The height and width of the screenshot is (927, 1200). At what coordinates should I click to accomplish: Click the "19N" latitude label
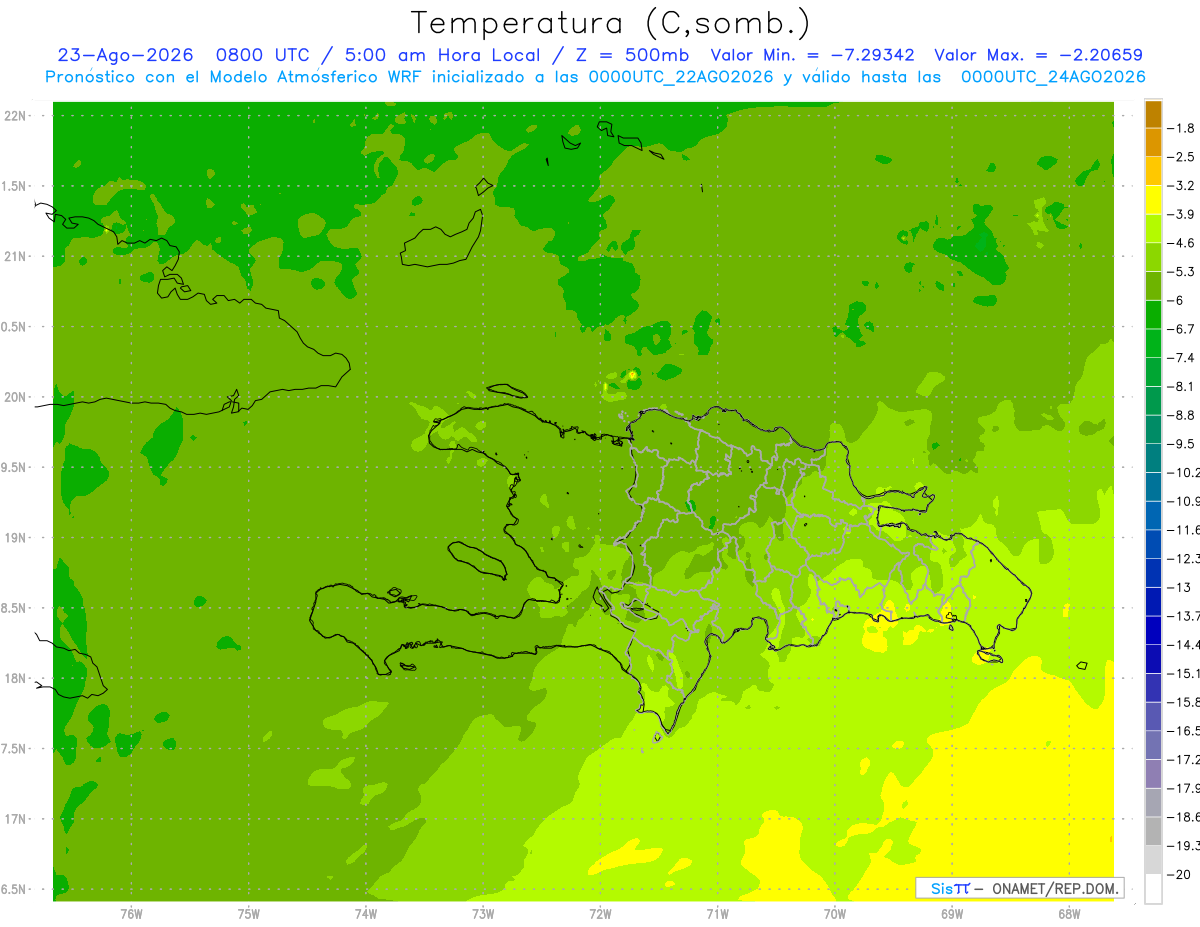click(16, 537)
